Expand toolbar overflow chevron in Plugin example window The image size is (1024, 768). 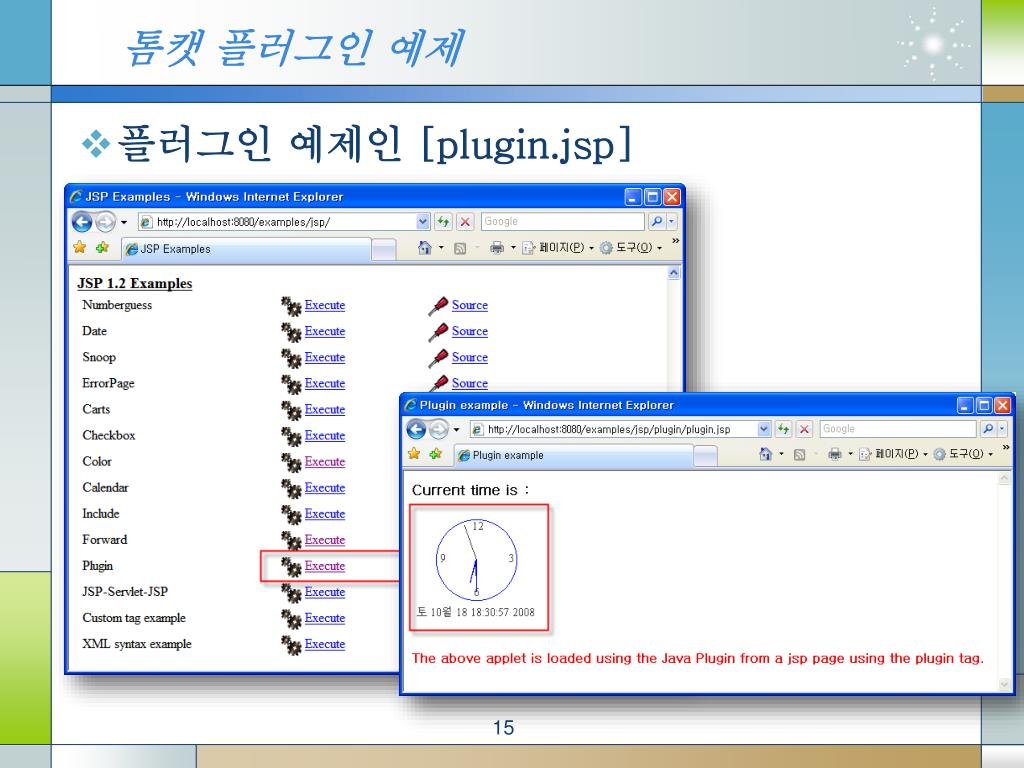tap(1006, 448)
